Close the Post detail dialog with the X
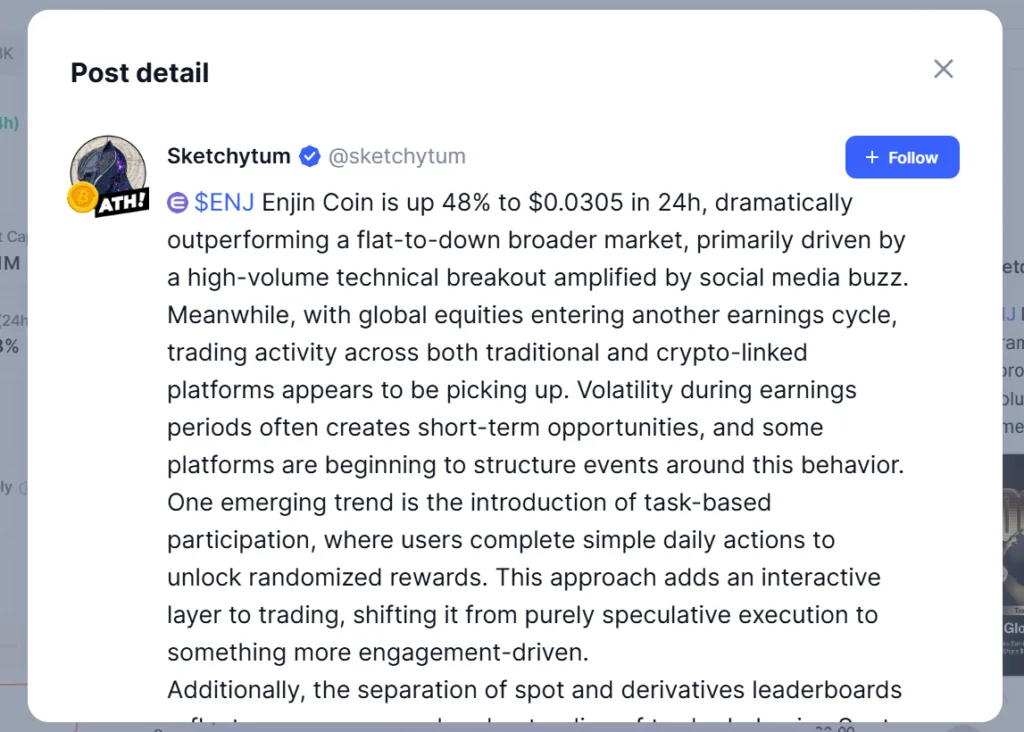 tap(943, 69)
